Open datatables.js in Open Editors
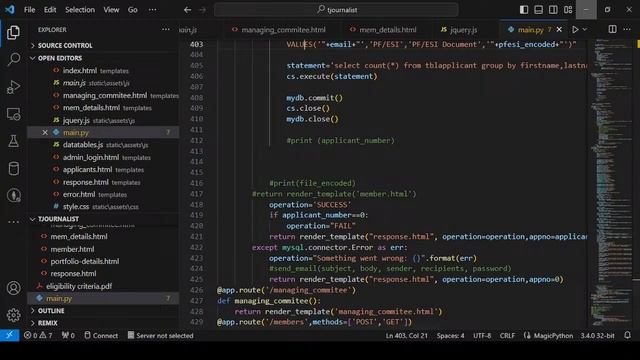The image size is (640, 360). [103, 145]
